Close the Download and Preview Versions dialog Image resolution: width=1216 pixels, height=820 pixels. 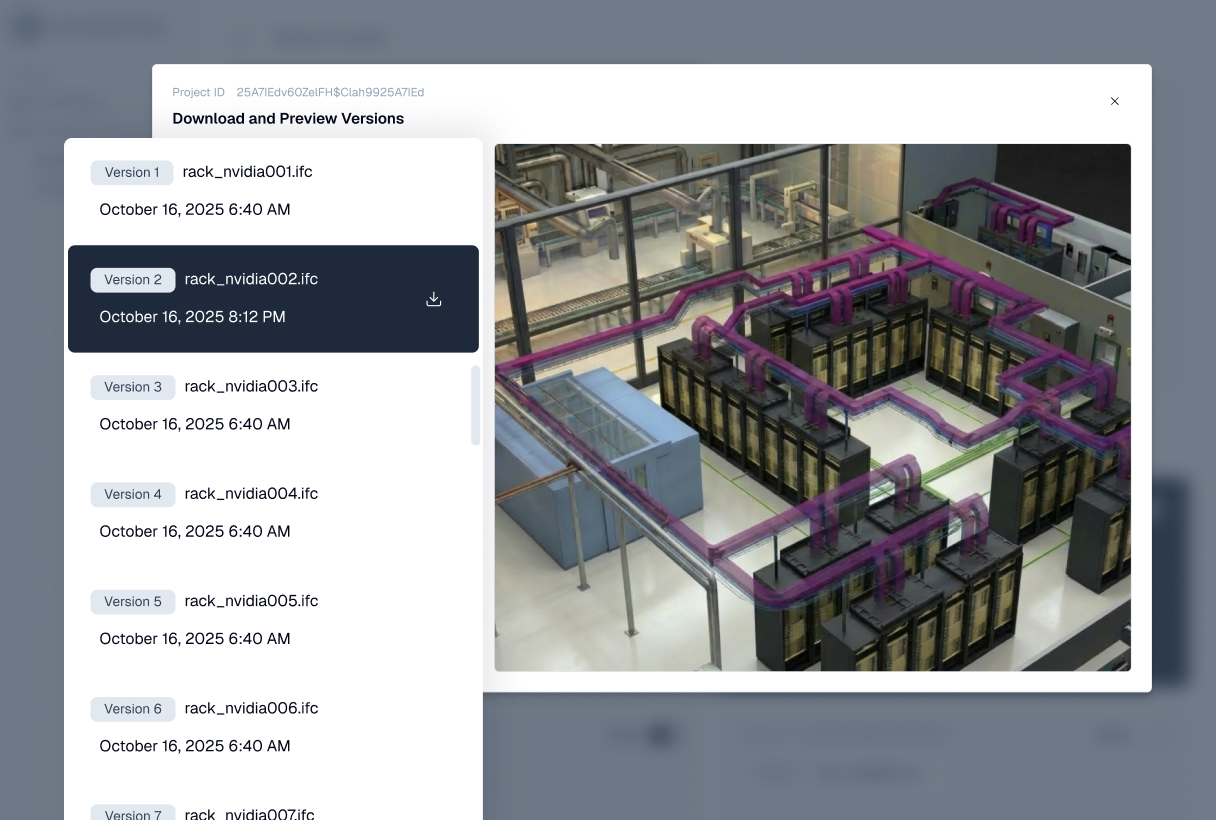1114,101
